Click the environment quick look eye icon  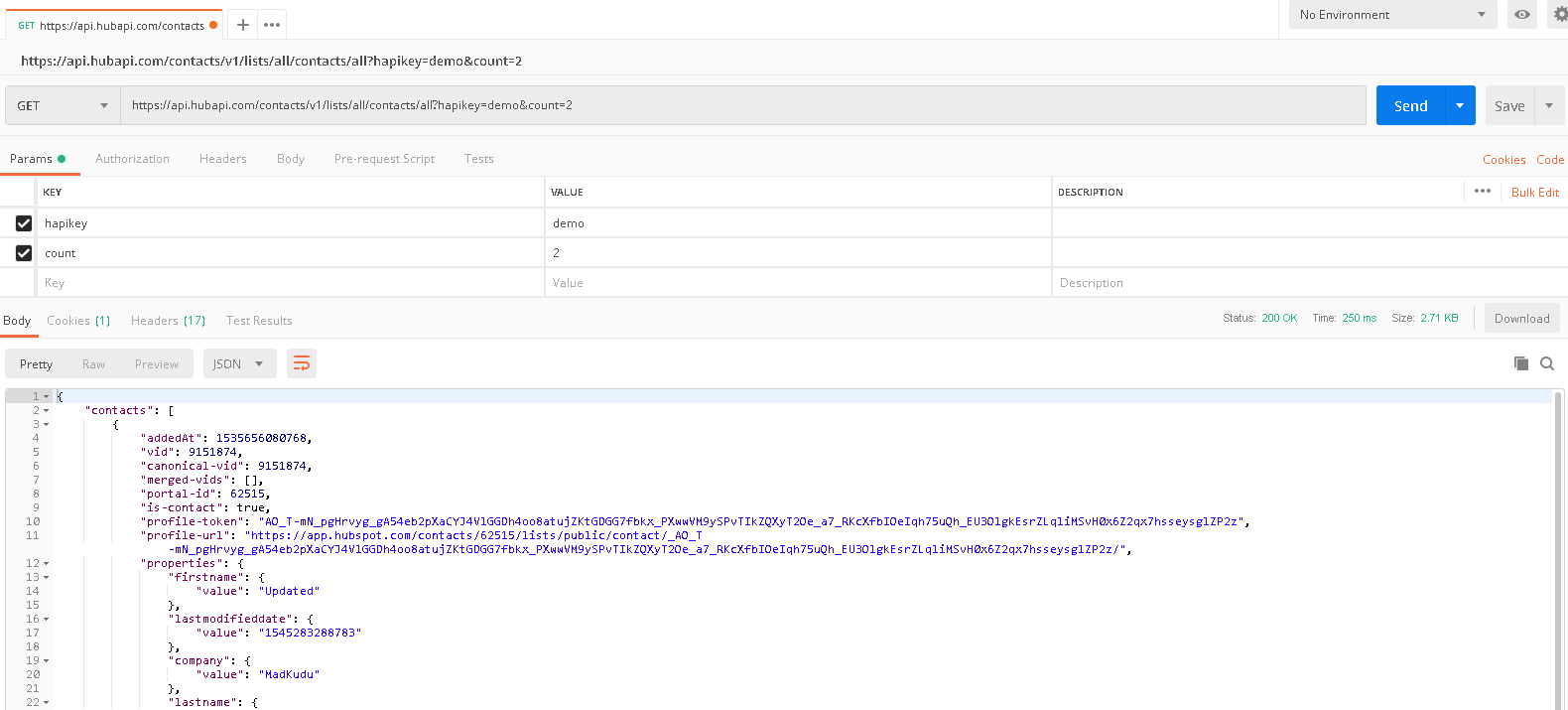pos(1521,15)
